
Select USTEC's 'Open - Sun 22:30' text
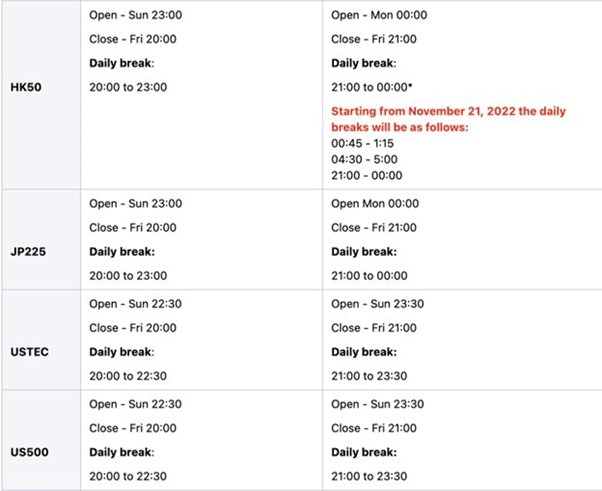pos(135,305)
